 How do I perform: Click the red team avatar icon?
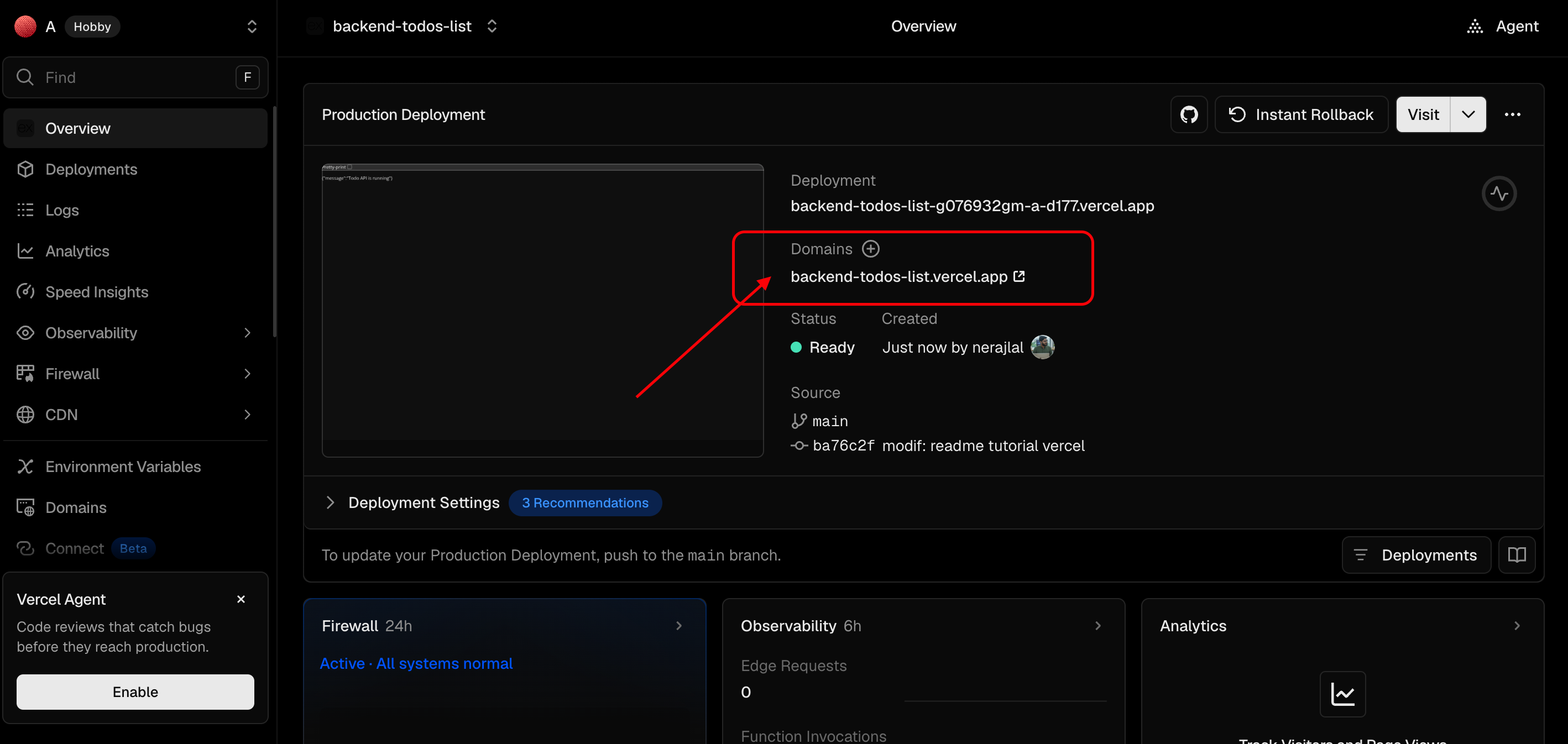pos(25,26)
